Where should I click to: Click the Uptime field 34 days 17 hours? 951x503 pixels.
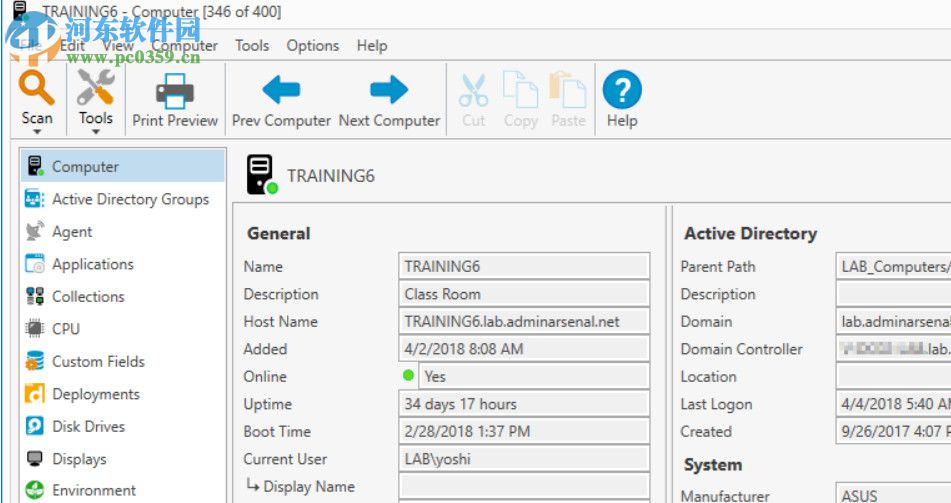(x=524, y=403)
